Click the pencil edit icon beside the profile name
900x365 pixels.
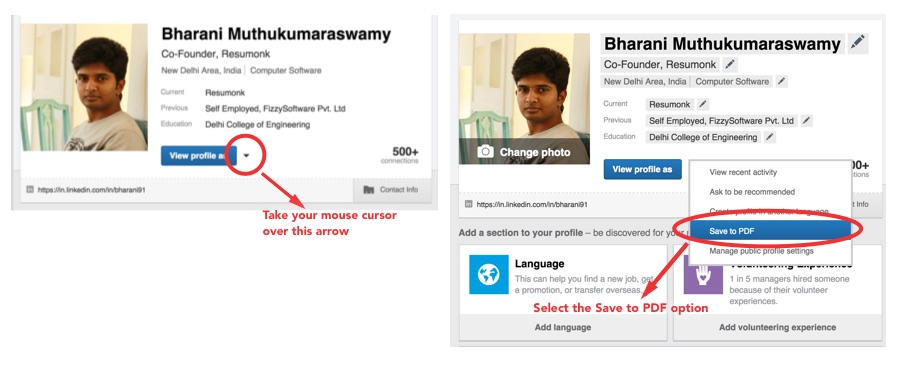(858, 43)
